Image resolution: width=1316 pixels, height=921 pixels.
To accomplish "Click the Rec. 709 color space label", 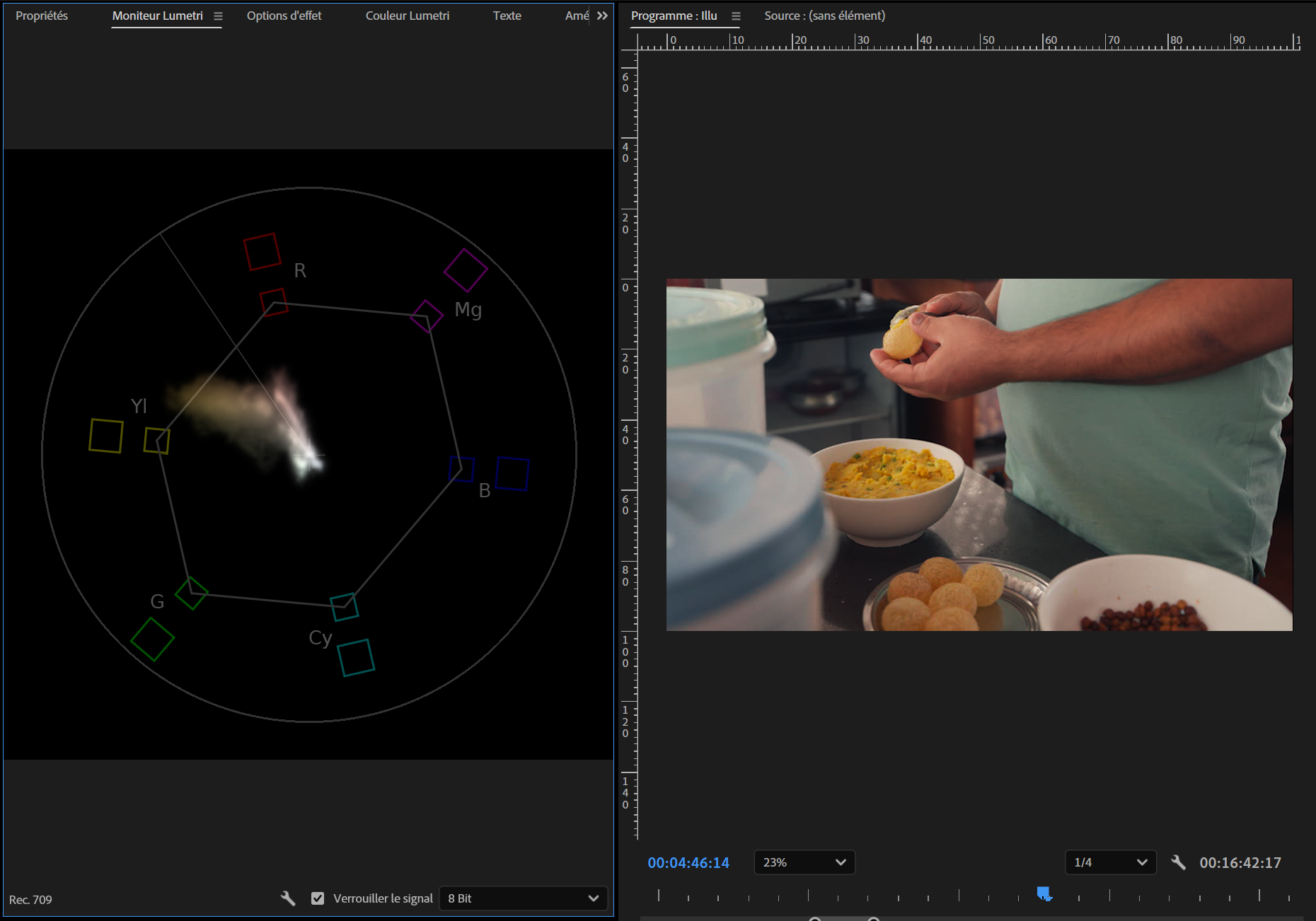I will tap(30, 900).
